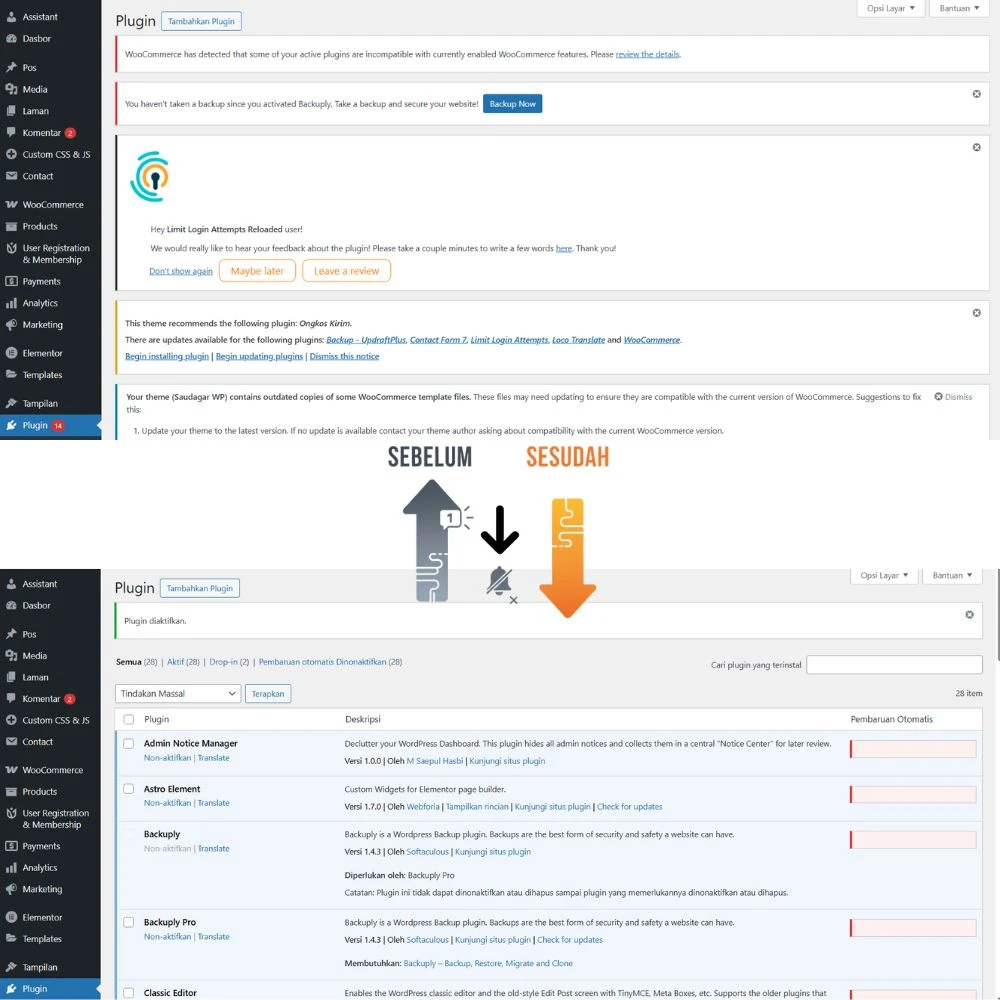The width and height of the screenshot is (1000, 1000).
Task: Click the Limit Login Attempts keyhole logo
Action: coord(150,176)
